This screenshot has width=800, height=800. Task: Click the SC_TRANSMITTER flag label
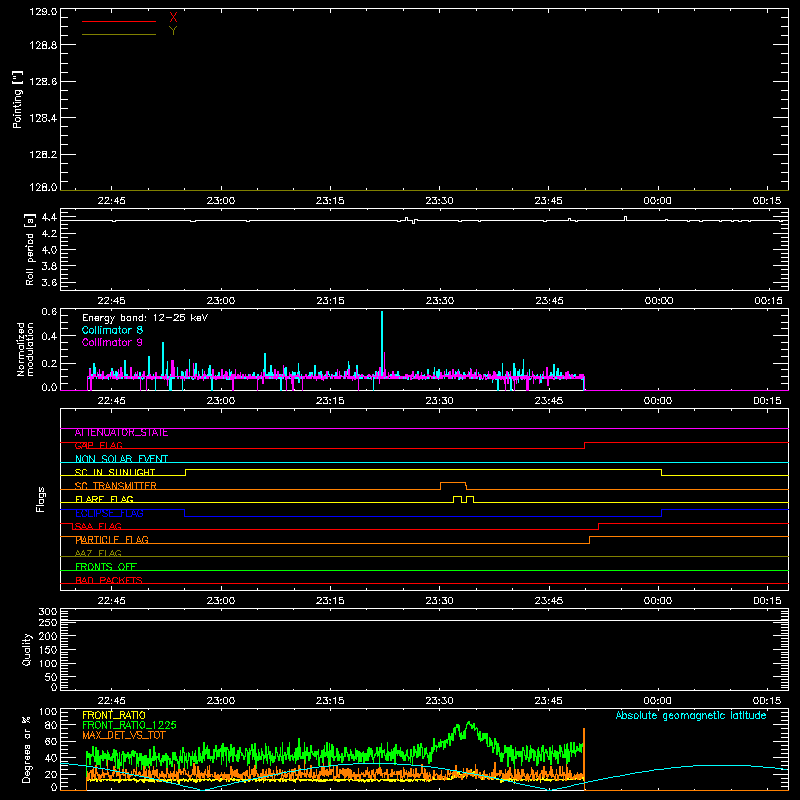pos(116,486)
